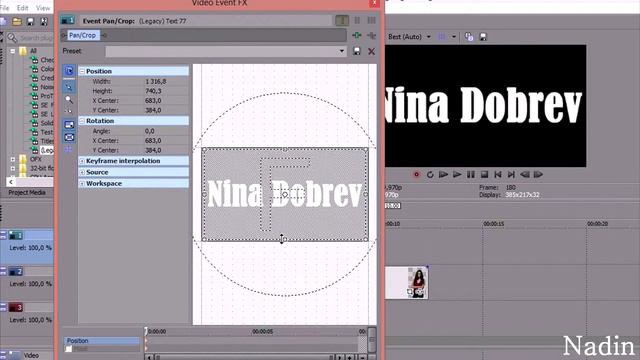This screenshot has width=640, height=360.
Task: Toggle Loop Playback in preview transport
Action: click(x=430, y=175)
